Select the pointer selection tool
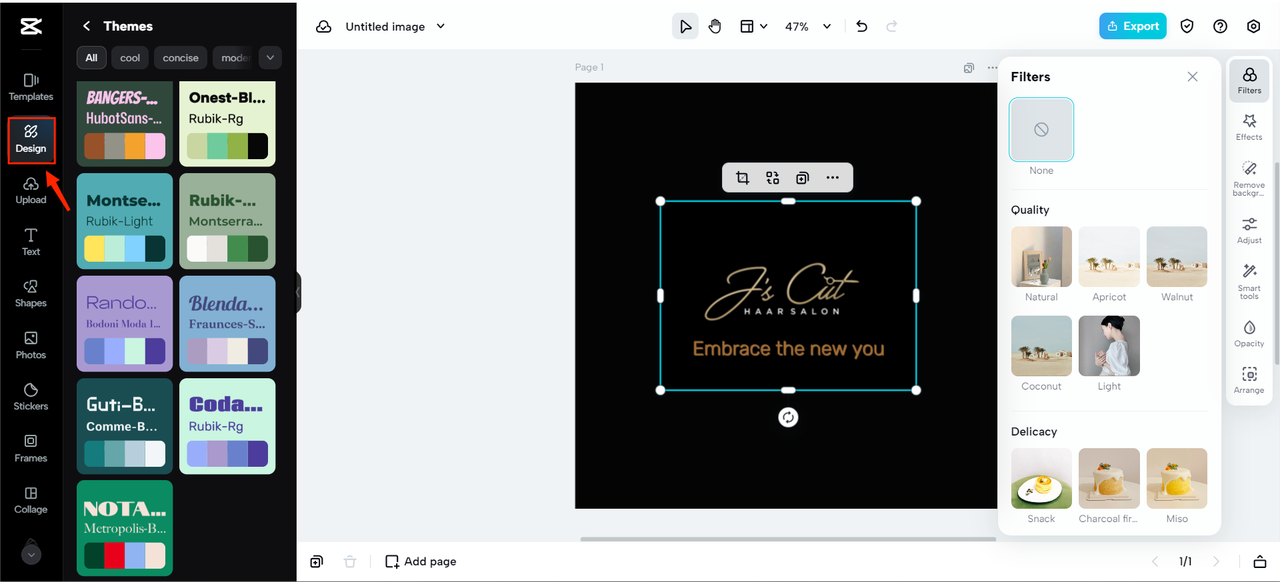Screen dimensions: 1280x582 point(685,27)
